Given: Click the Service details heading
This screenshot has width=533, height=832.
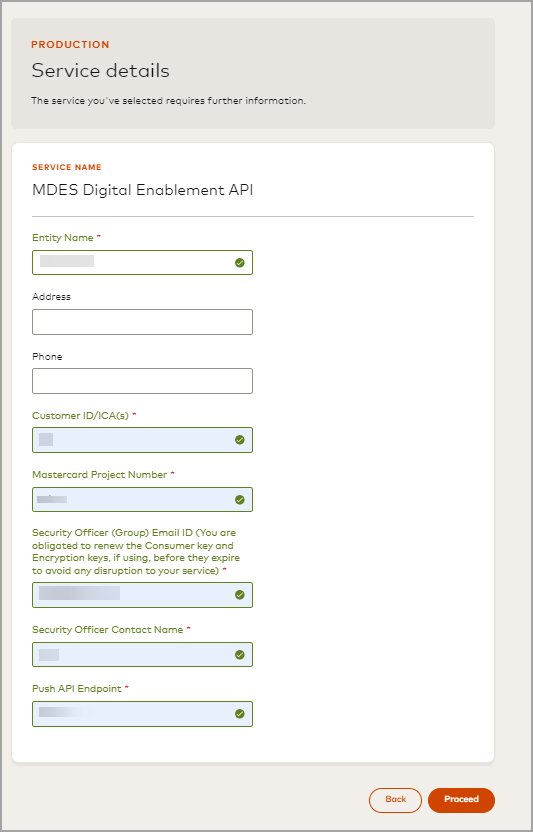Looking at the screenshot, I should click(100, 71).
